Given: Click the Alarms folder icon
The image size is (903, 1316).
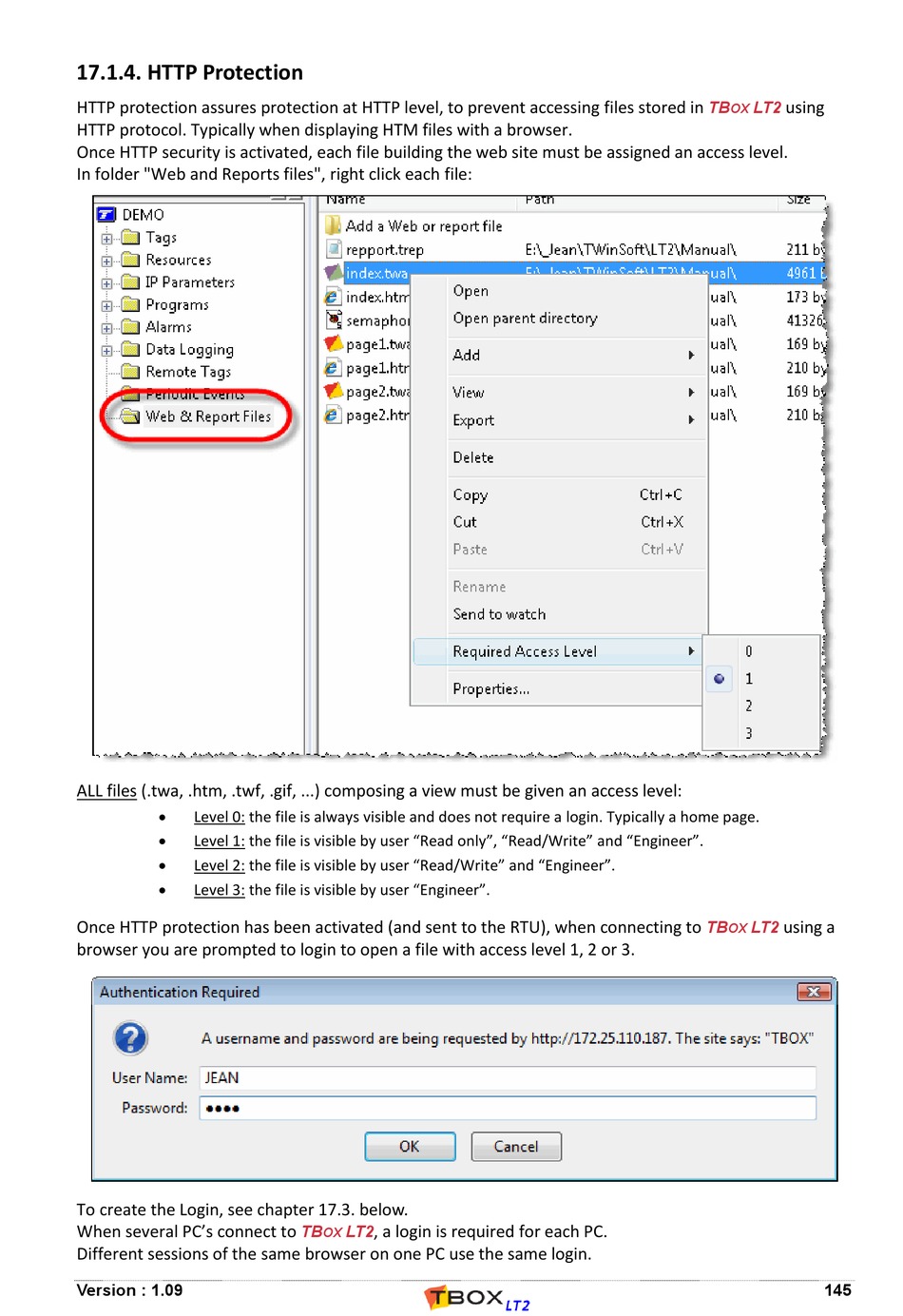Looking at the screenshot, I should 130,327.
